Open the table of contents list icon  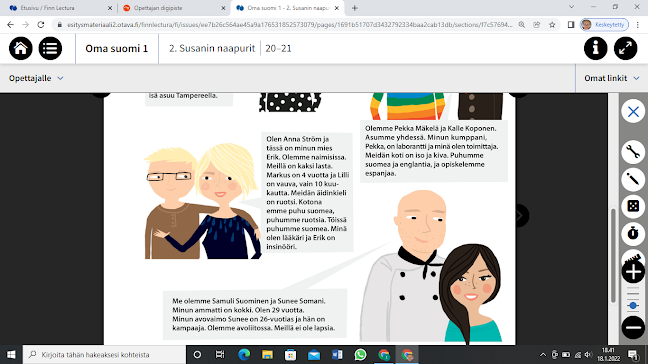(x=50, y=48)
